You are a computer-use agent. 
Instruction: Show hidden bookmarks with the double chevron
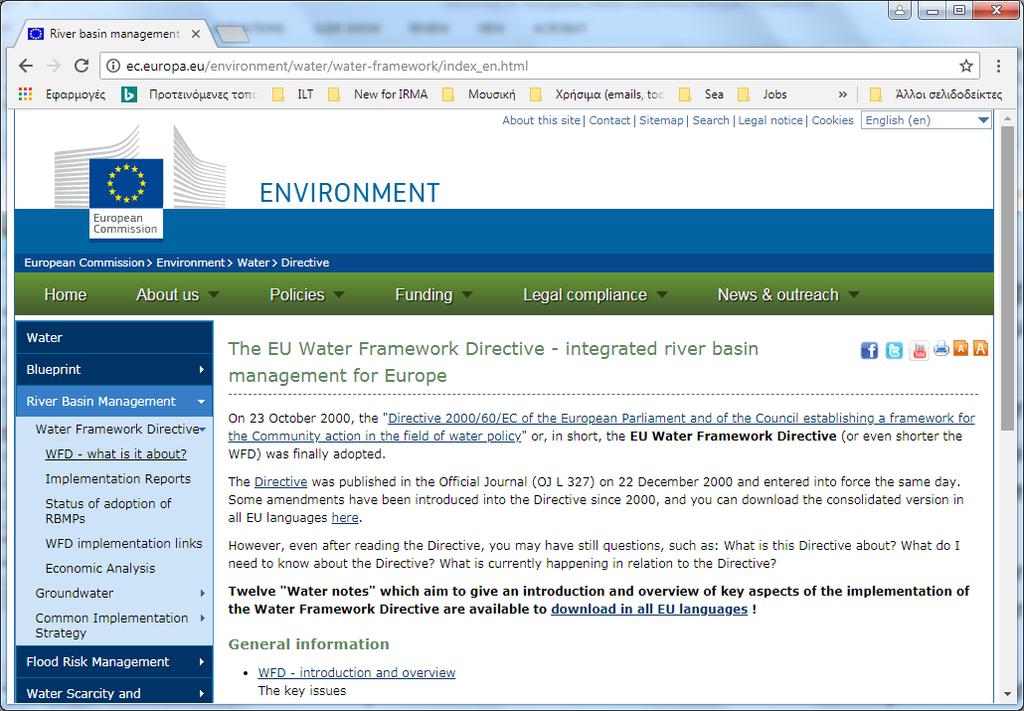pyautogui.click(x=842, y=94)
